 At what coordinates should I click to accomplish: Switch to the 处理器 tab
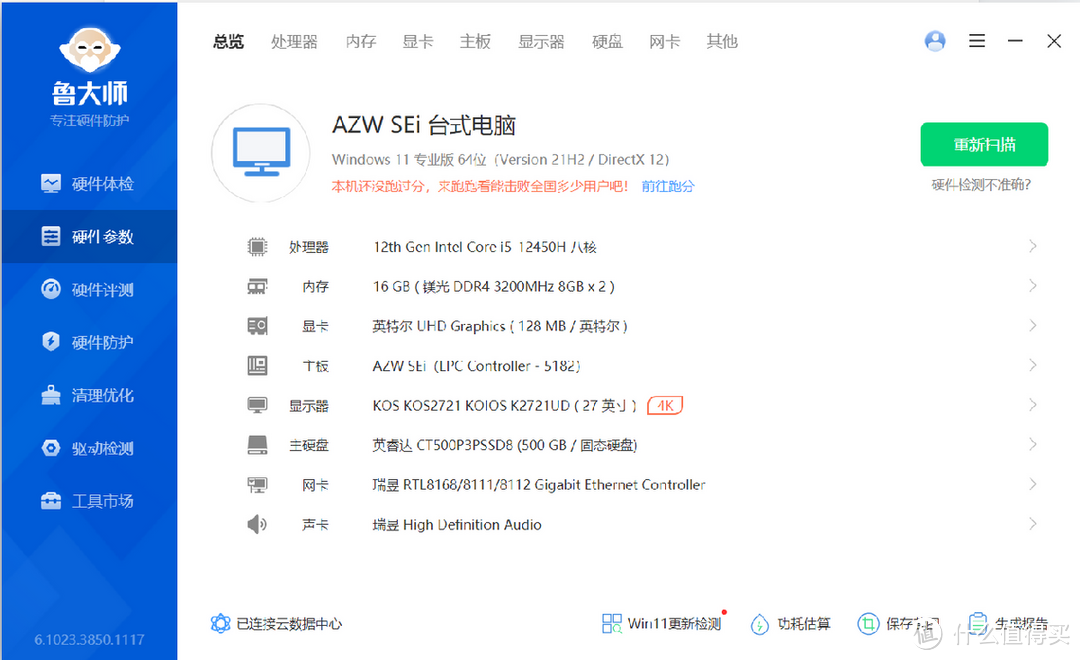pyautogui.click(x=294, y=41)
